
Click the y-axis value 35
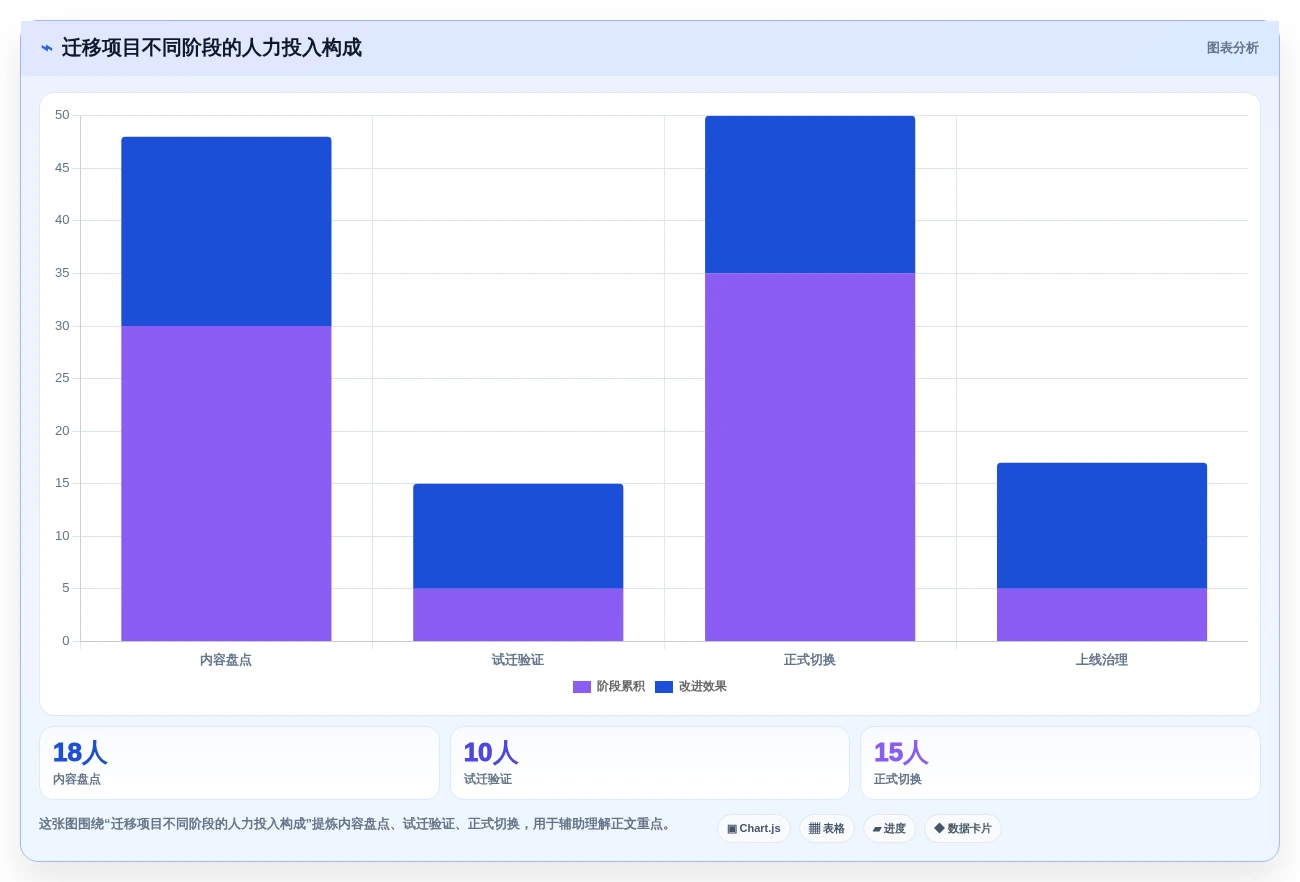[x=62, y=273]
